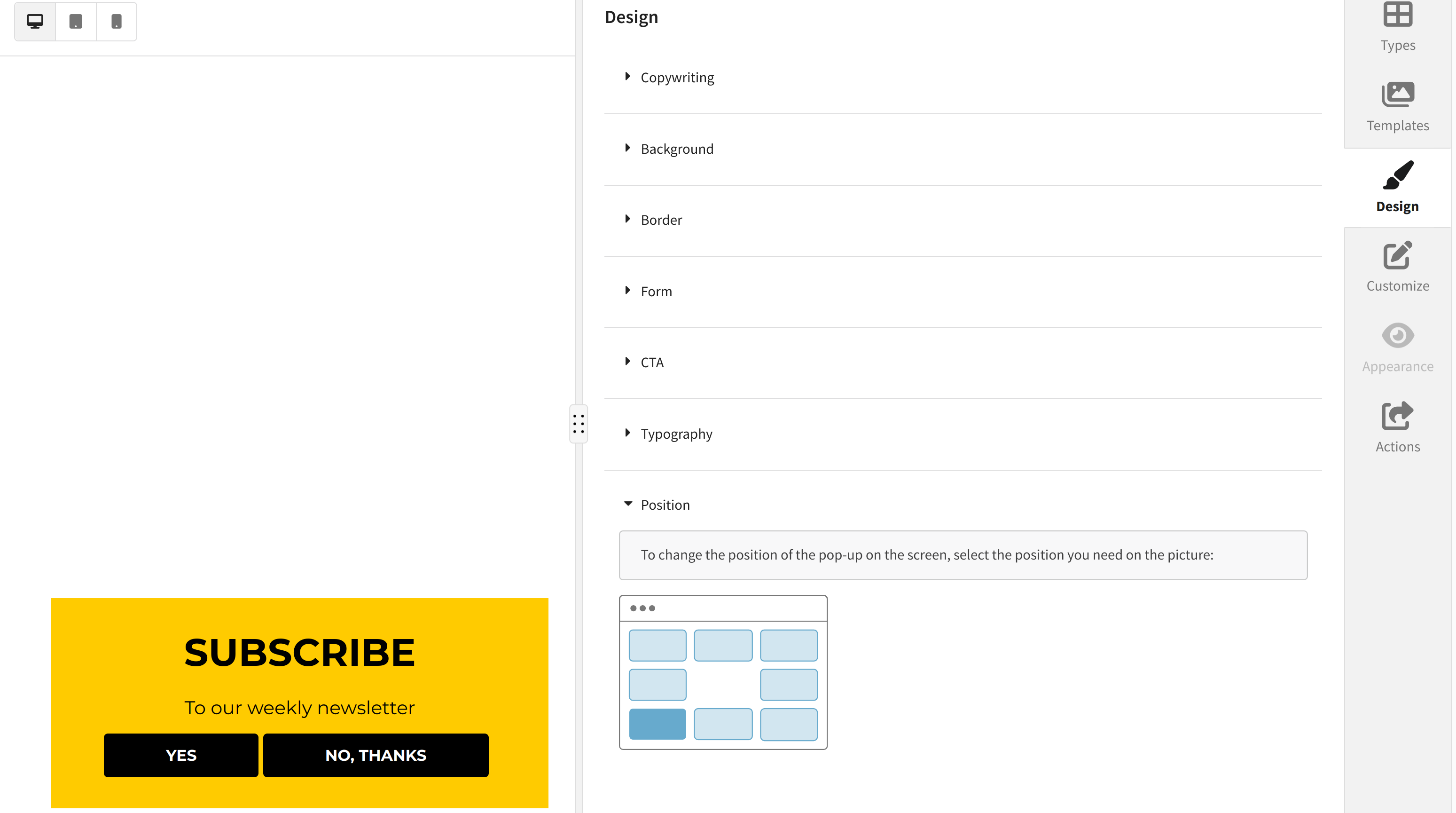Open the Templates sidebar icon
The width and height of the screenshot is (1456, 813).
pyautogui.click(x=1397, y=95)
